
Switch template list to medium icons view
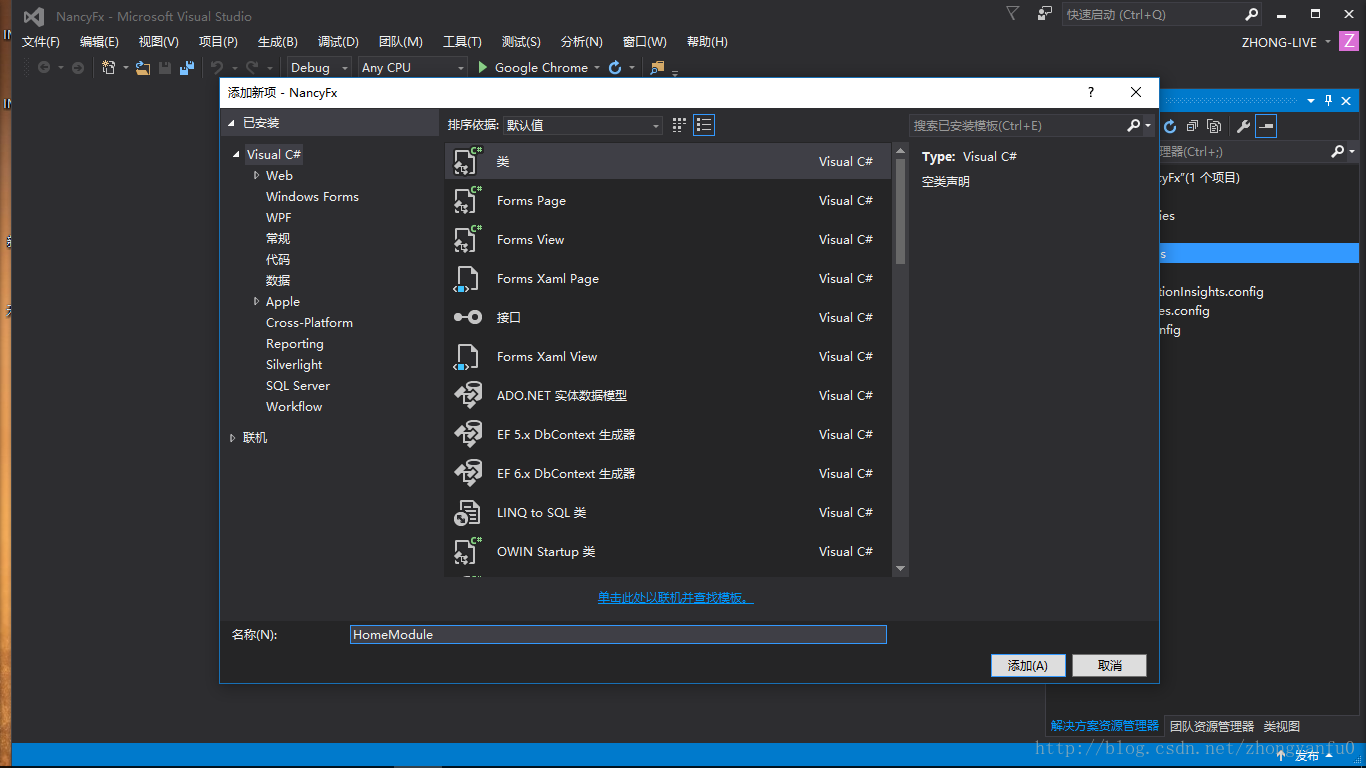[704, 125]
